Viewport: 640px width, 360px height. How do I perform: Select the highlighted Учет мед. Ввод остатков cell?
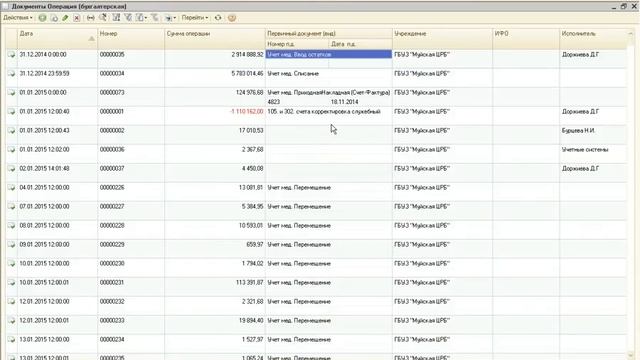(x=329, y=54)
